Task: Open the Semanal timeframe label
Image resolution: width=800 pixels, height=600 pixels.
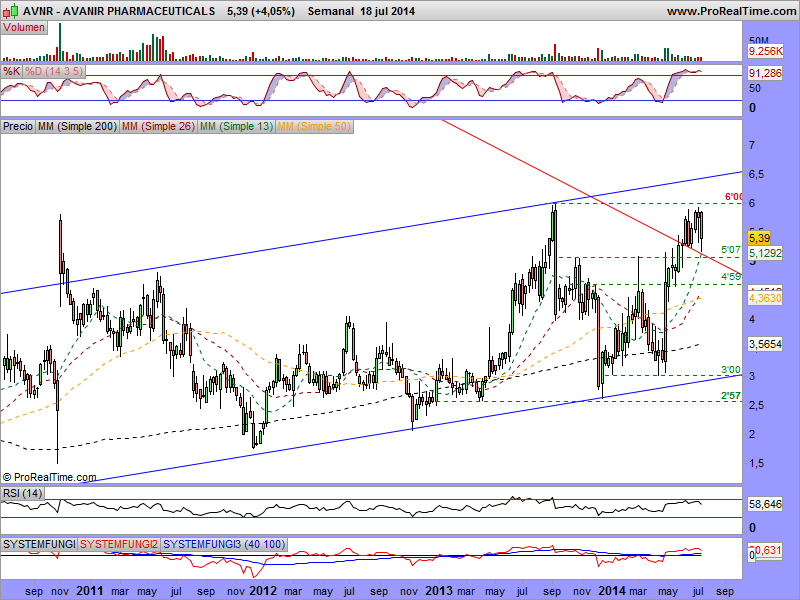Action: [x=331, y=11]
